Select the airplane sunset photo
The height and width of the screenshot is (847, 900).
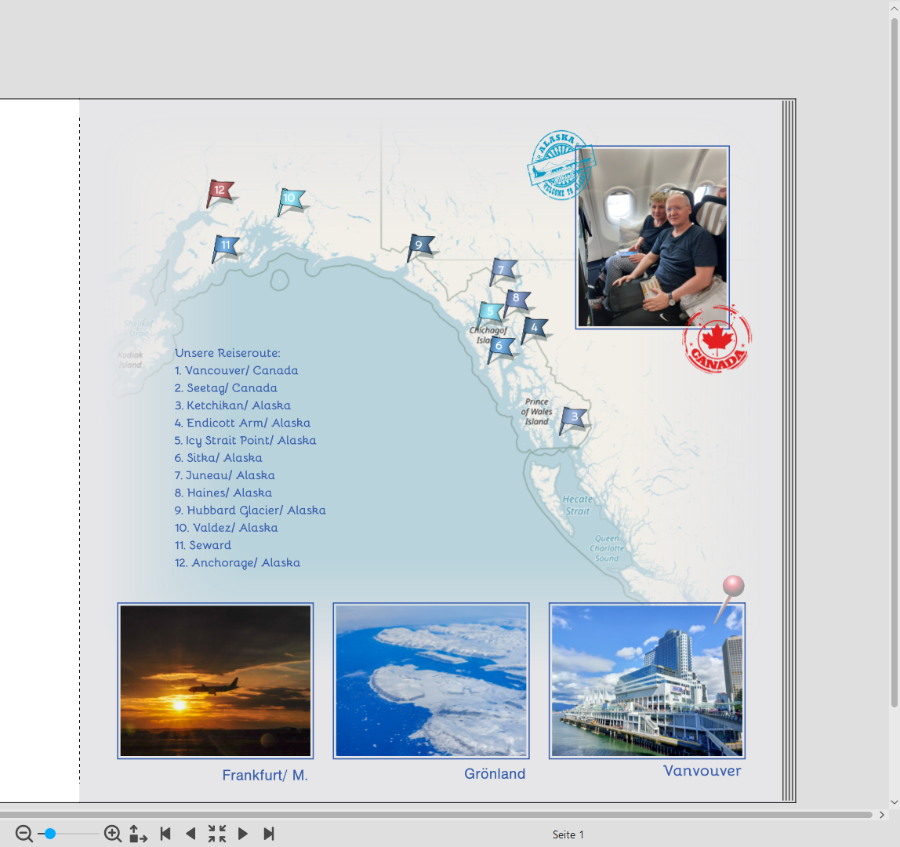[x=215, y=680]
